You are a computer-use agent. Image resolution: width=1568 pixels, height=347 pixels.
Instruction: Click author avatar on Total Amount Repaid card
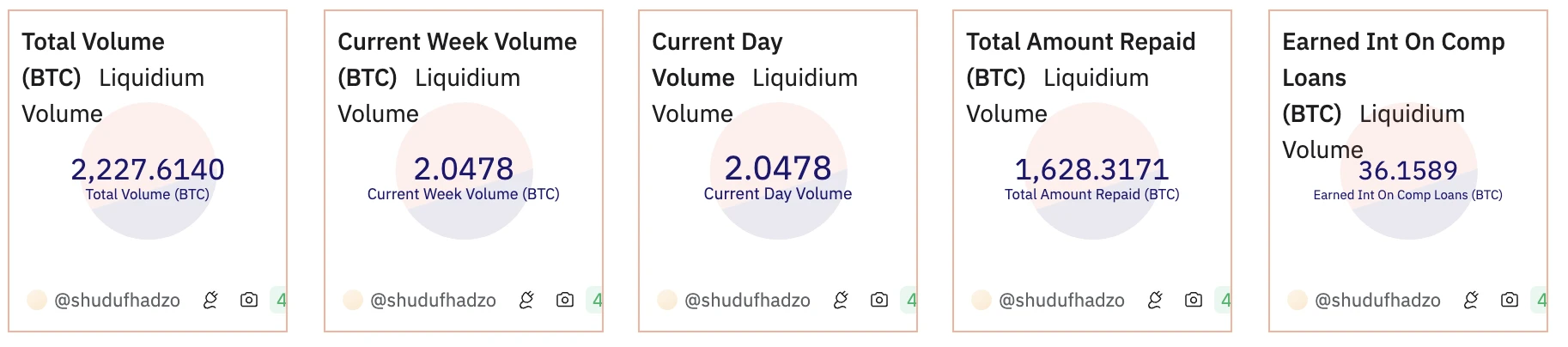click(x=982, y=300)
